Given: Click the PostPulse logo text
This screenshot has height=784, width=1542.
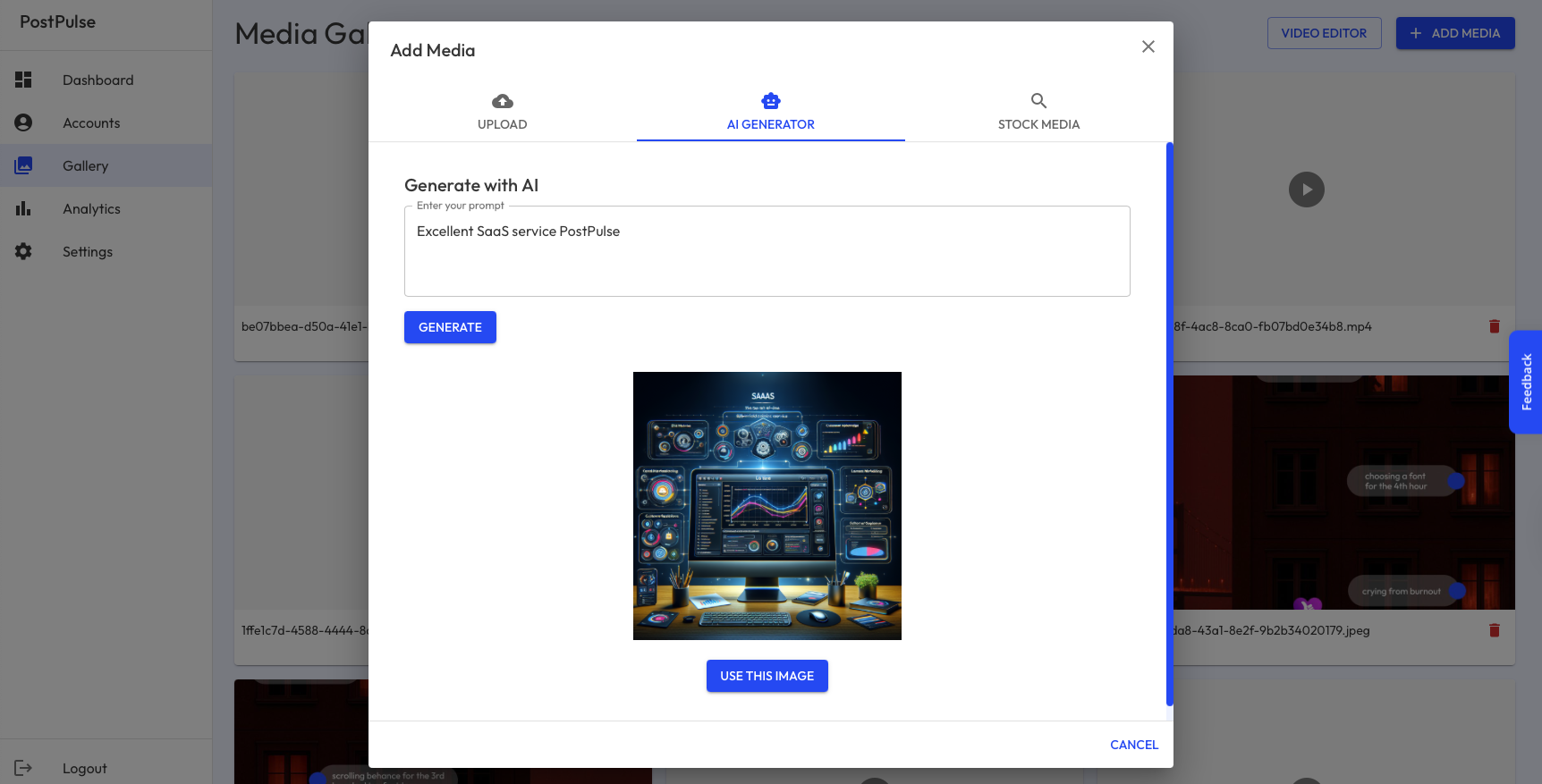Looking at the screenshot, I should (58, 22).
